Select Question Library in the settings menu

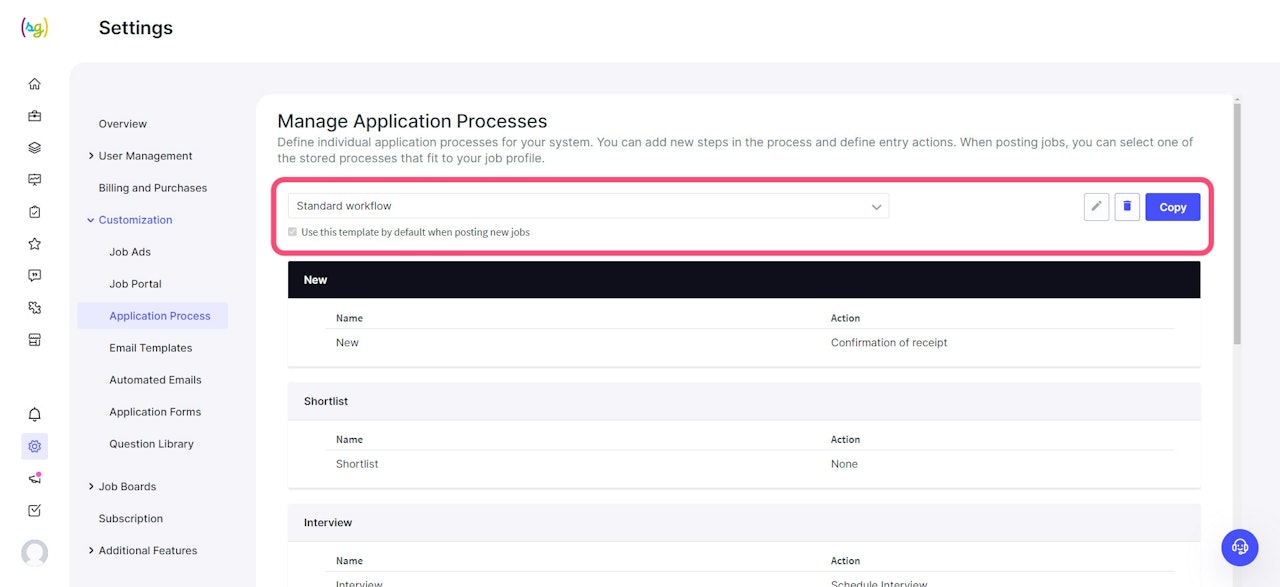click(x=152, y=444)
